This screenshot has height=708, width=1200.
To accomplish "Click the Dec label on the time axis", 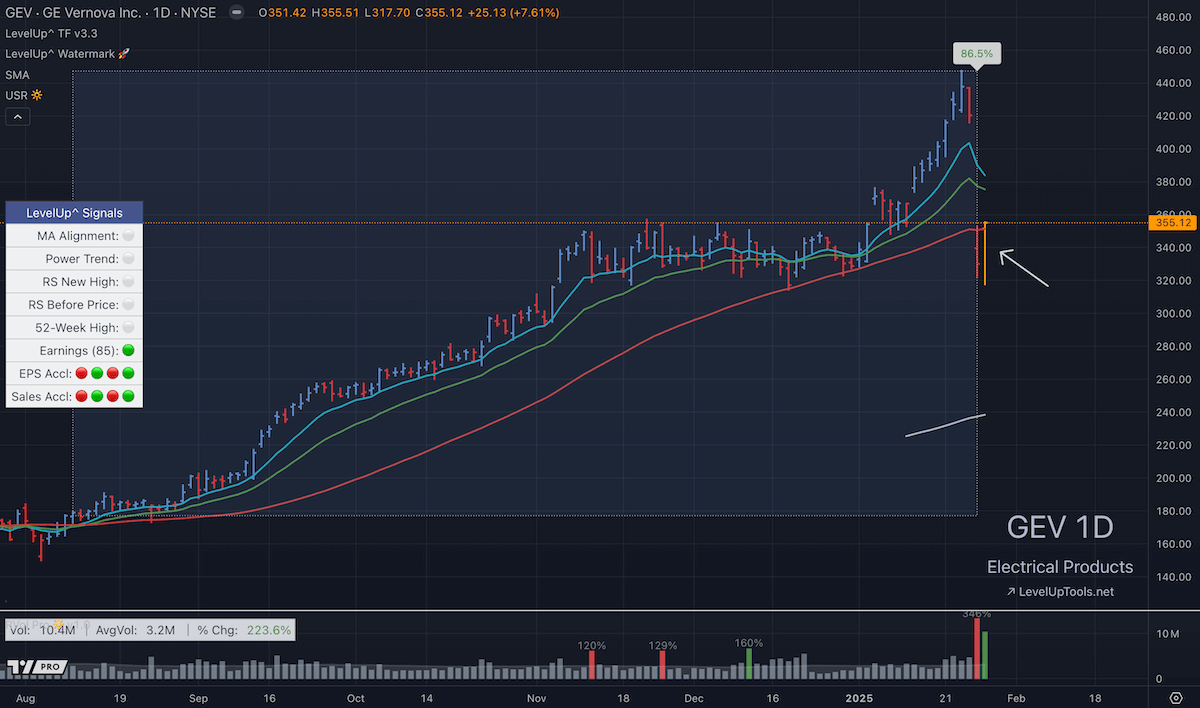I will pos(694,698).
